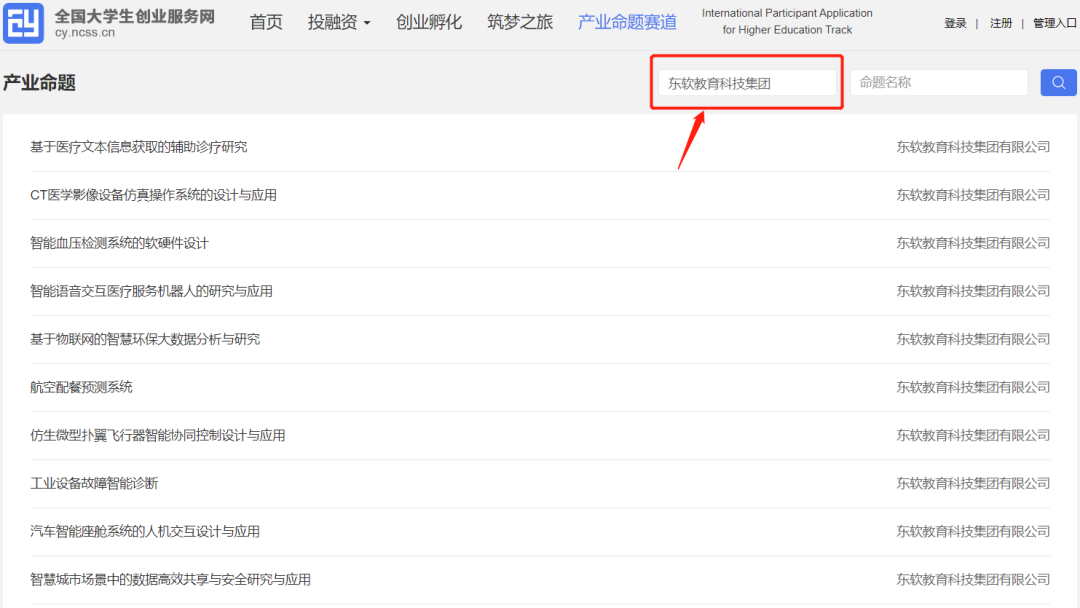Expand the 投融资 dropdown menu
This screenshot has height=608, width=1080.
(338, 23)
